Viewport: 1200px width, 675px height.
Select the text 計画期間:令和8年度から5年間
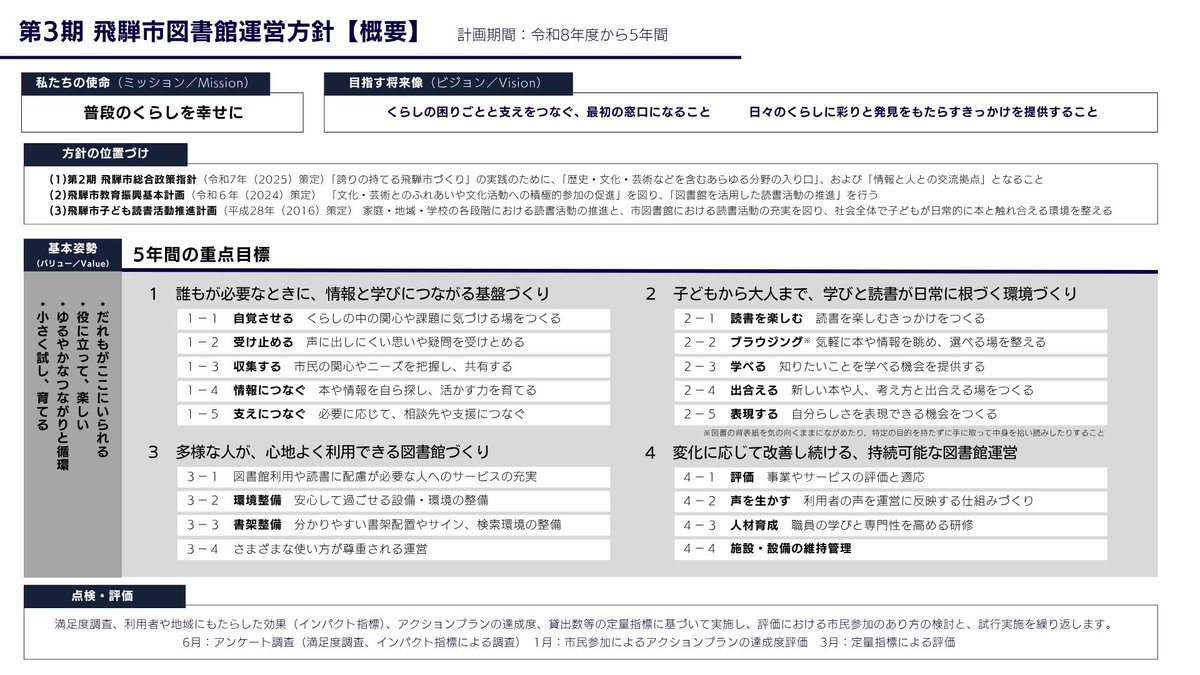(x=562, y=34)
